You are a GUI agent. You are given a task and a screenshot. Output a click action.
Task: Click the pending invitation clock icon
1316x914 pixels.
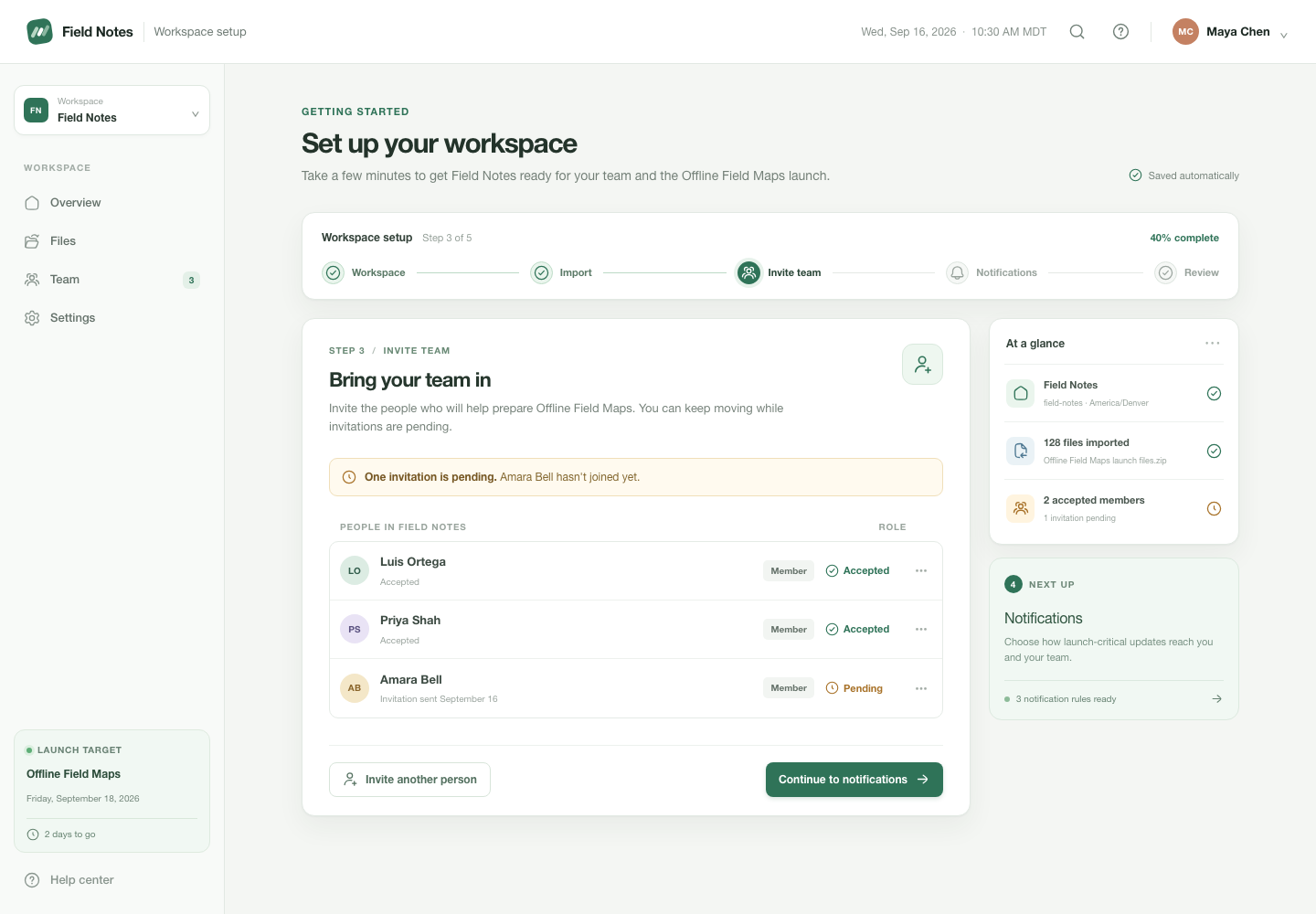[348, 477]
